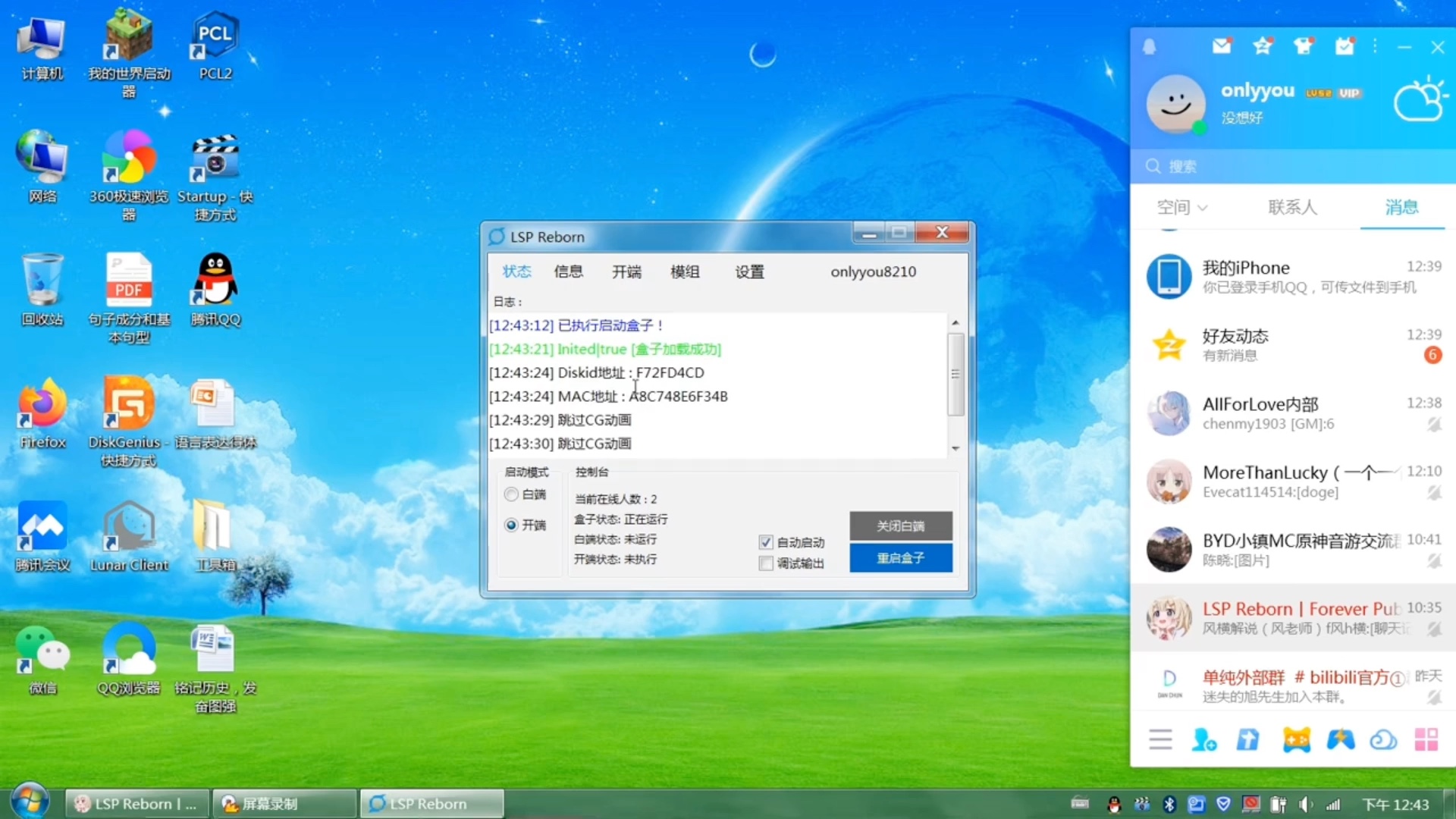This screenshot has height=819, width=1456.
Task: Open the Firefox desktop icon
Action: pyautogui.click(x=42, y=413)
